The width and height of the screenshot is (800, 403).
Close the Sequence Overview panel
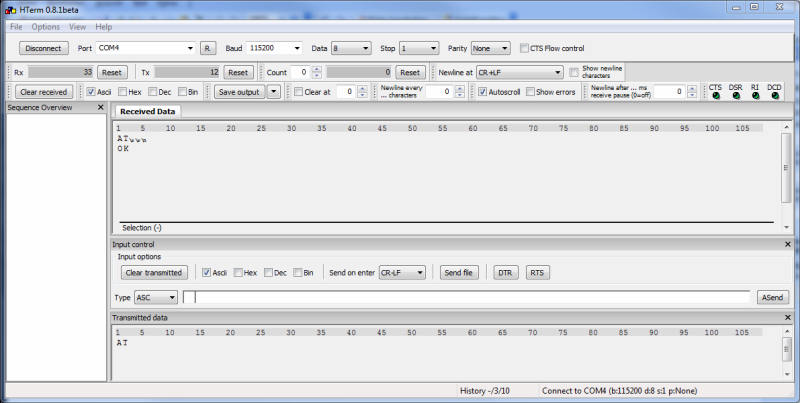coord(101,107)
